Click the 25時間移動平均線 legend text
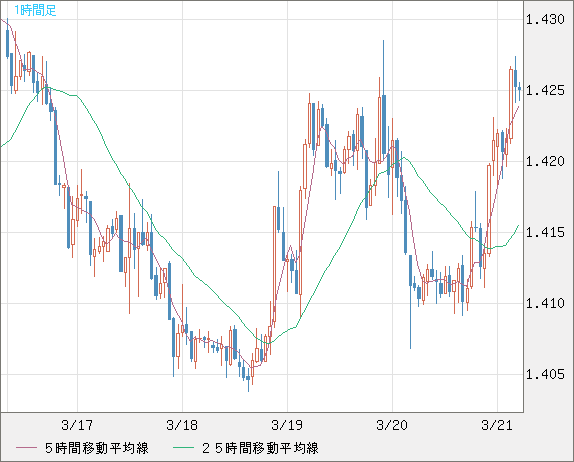 (x=260, y=448)
